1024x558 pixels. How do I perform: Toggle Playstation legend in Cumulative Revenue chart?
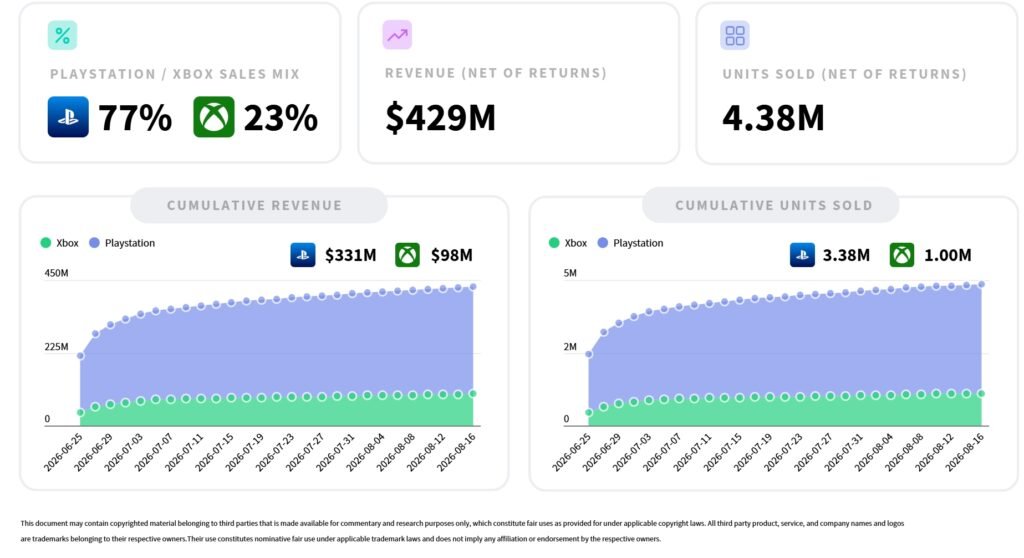pyautogui.click(x=122, y=243)
